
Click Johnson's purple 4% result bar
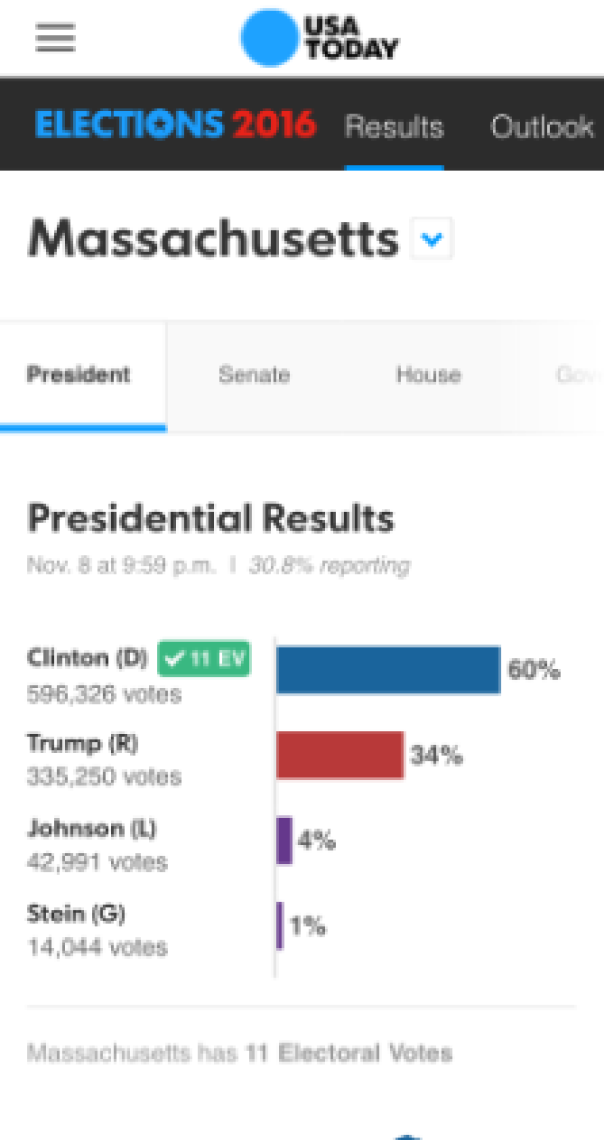284,840
